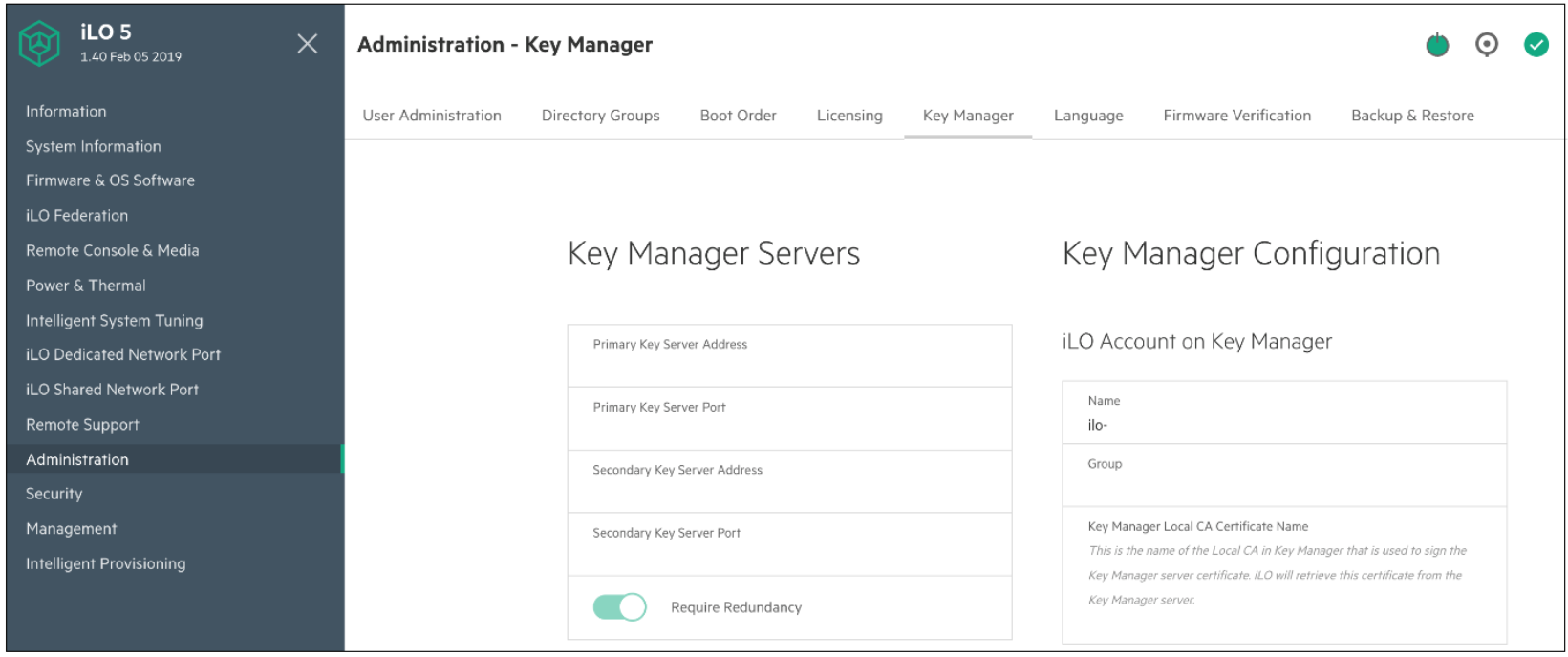Go to the Licensing tab
The height and width of the screenshot is (657, 1568).
coord(849,116)
